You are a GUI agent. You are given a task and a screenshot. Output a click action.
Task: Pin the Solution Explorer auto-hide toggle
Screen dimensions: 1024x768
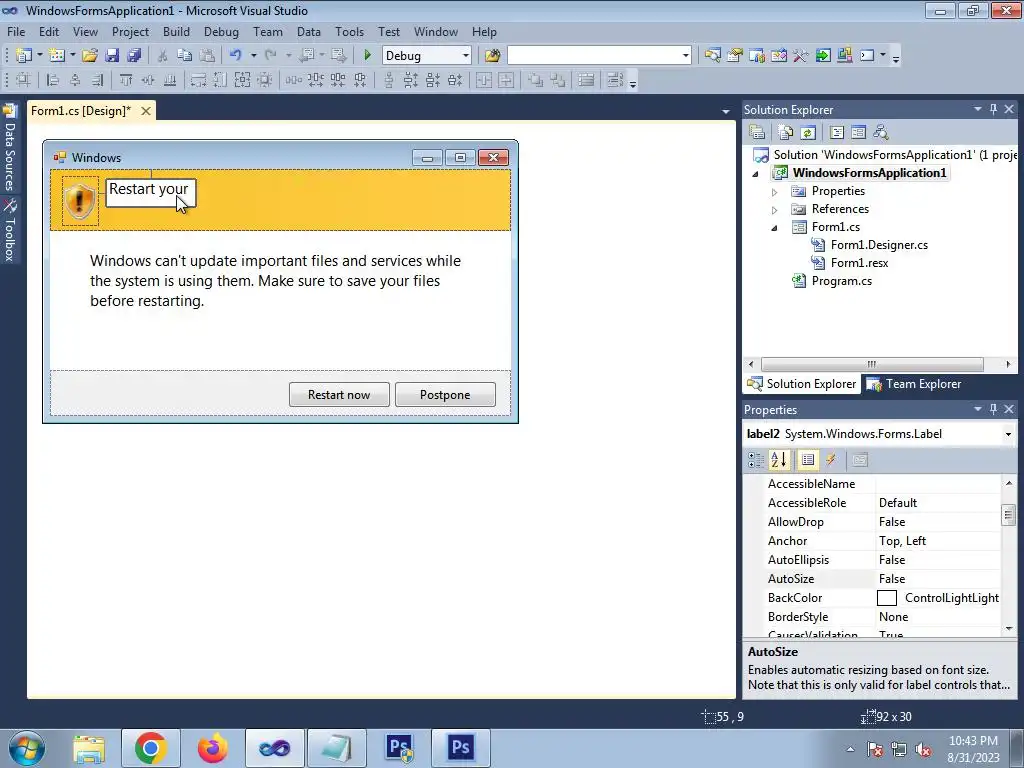(x=993, y=110)
